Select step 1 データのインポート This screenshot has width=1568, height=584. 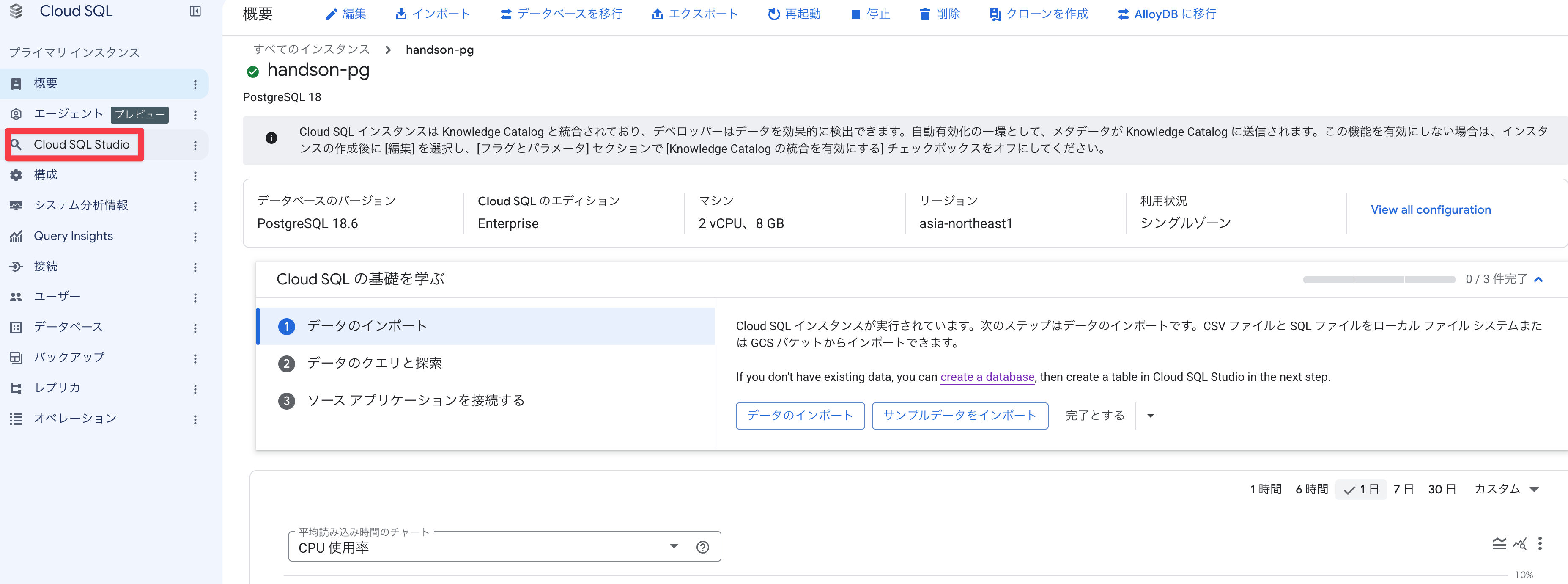coord(485,326)
